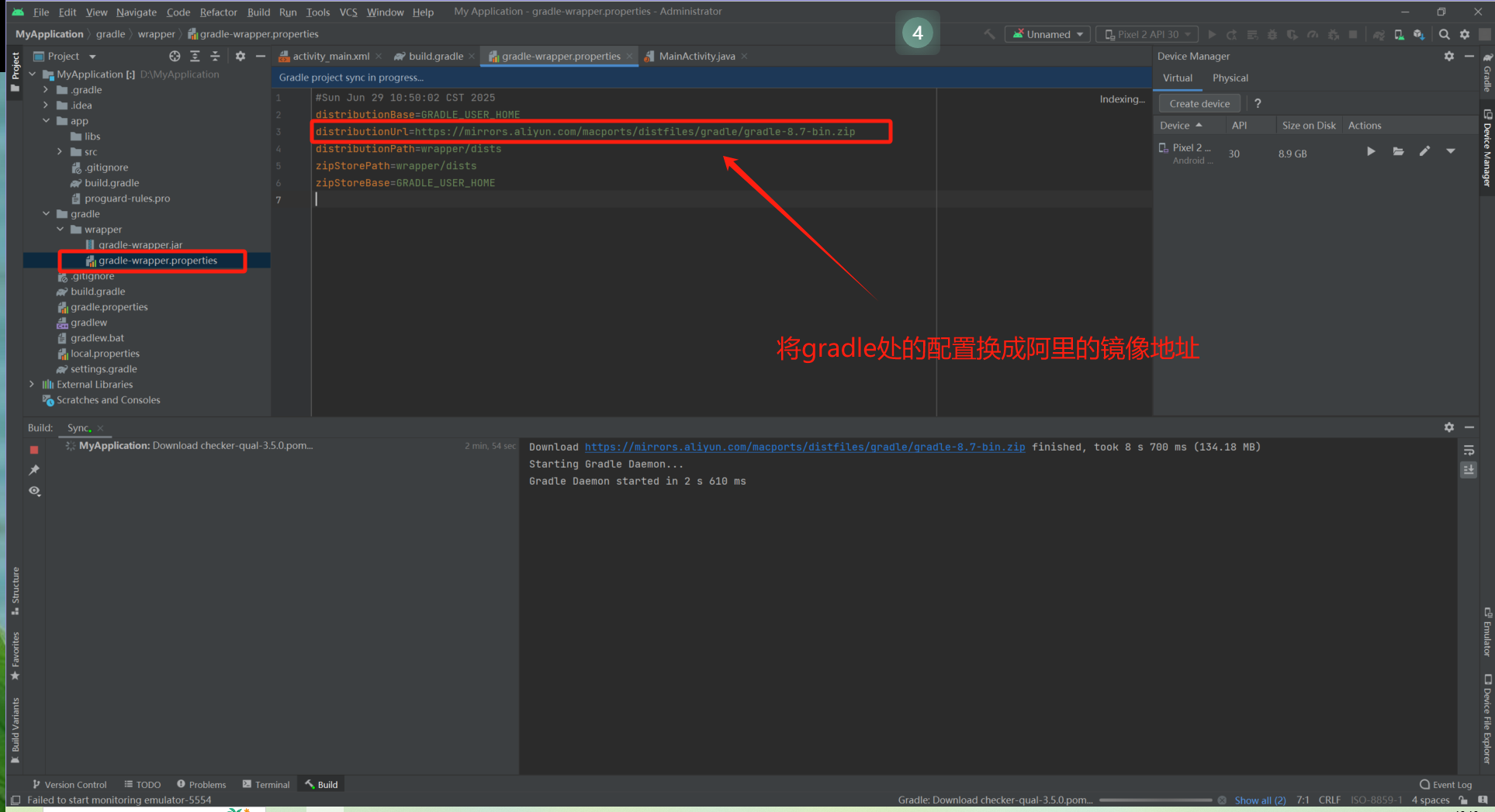The image size is (1495, 812).
Task: Click Select Opened File target icon
Action: pyautogui.click(x=175, y=56)
